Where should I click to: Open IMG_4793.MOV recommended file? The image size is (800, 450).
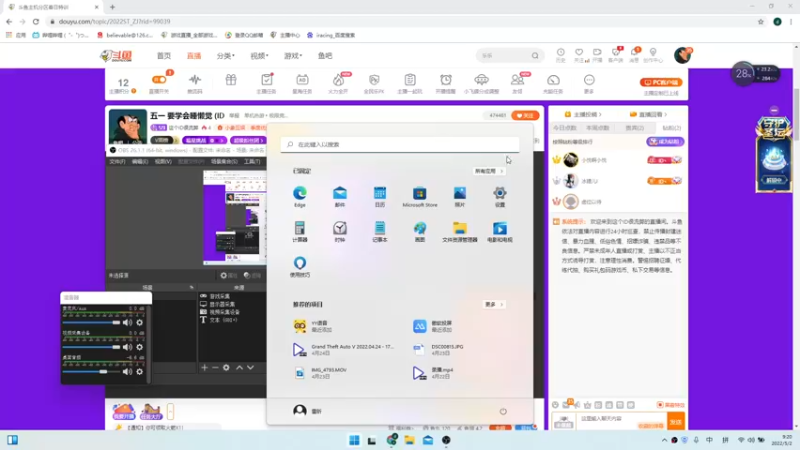(320, 372)
